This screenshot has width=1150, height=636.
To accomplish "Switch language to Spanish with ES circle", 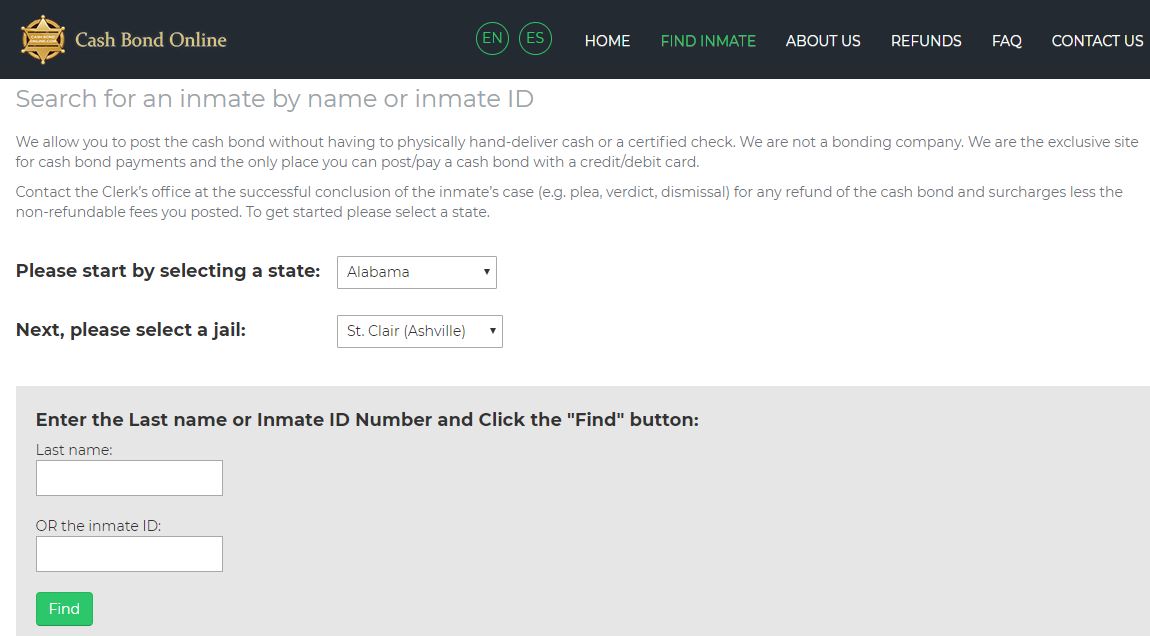I will [x=535, y=39].
